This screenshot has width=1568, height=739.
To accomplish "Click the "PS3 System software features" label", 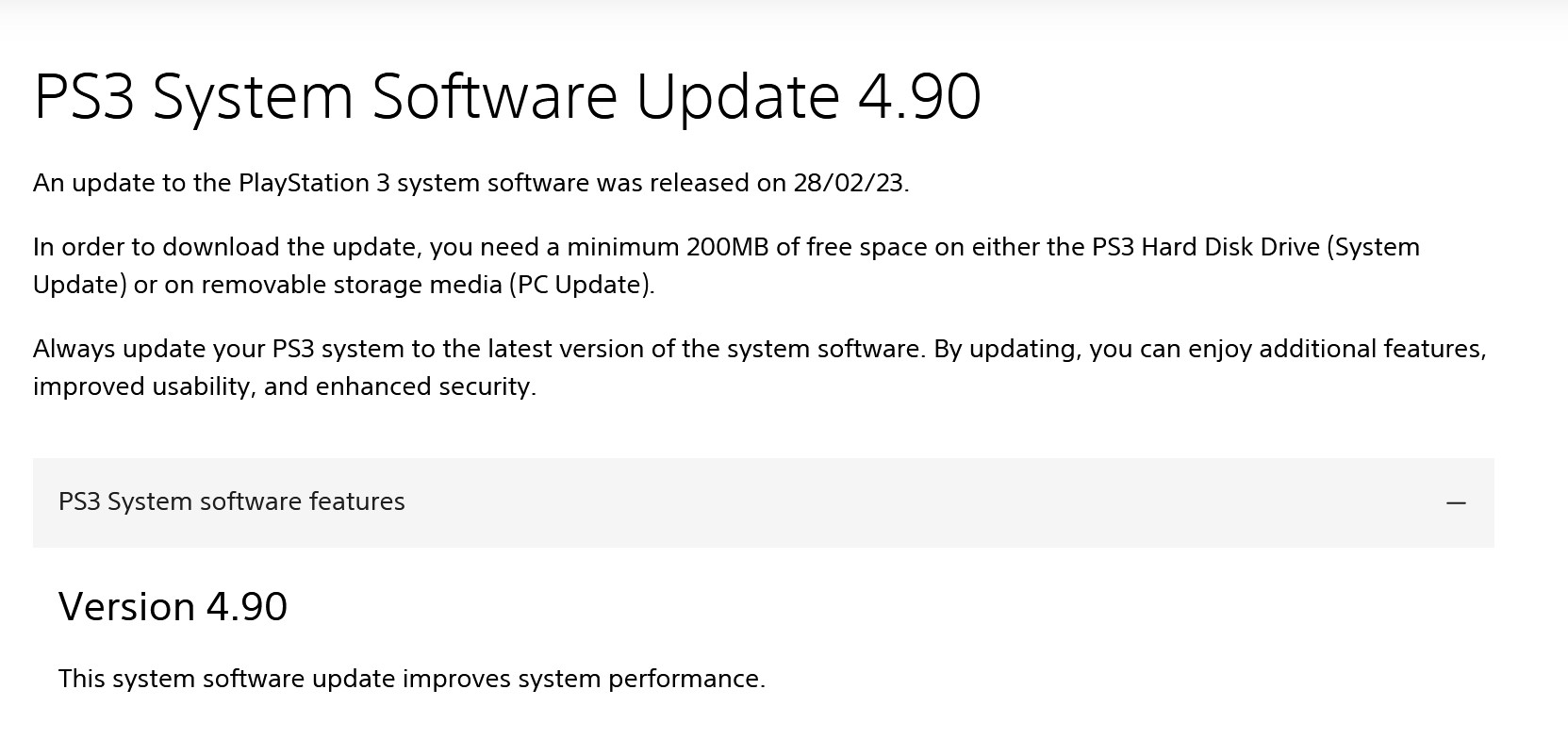I will pos(231,501).
